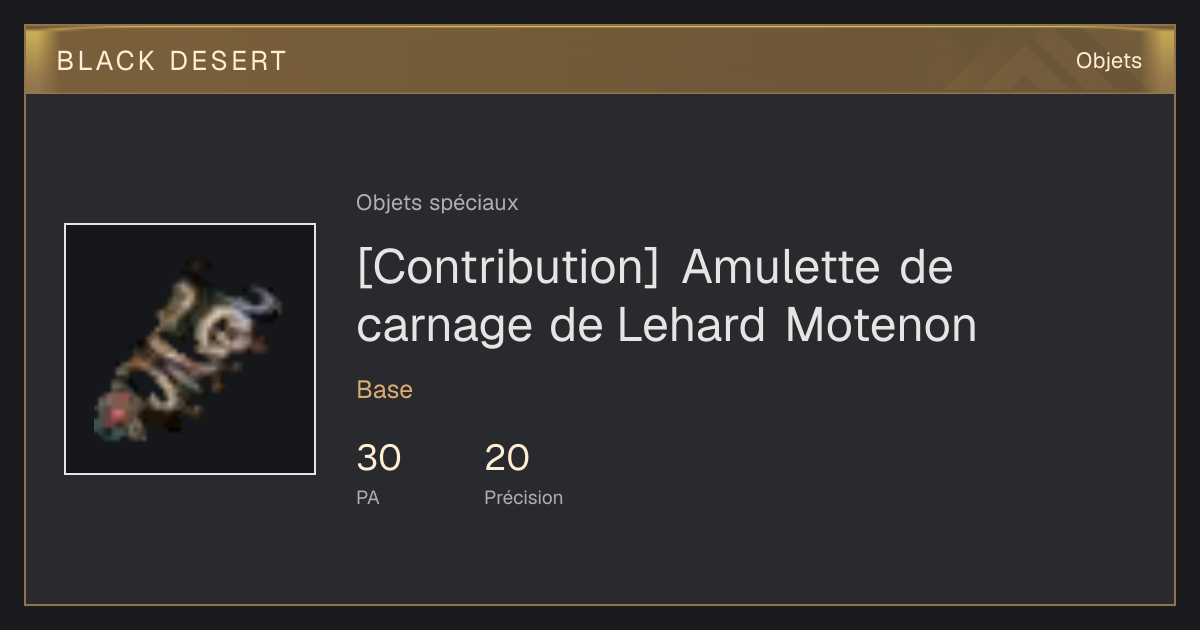Click the red gem on the amulet icon
Image resolution: width=1200 pixels, height=630 pixels.
(x=118, y=410)
